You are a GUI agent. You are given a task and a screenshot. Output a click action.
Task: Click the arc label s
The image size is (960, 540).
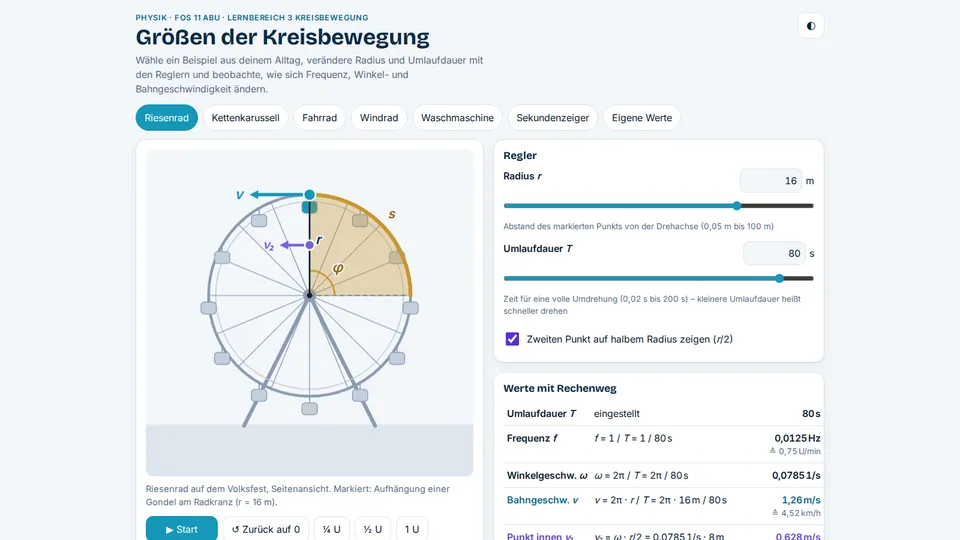[392, 214]
